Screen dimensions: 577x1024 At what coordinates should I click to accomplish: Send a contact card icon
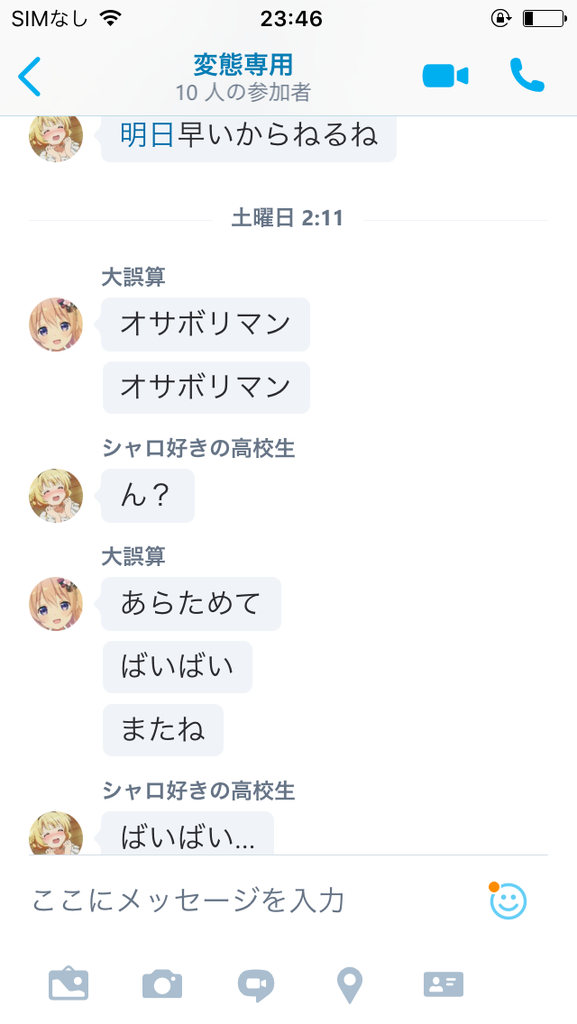(x=444, y=985)
